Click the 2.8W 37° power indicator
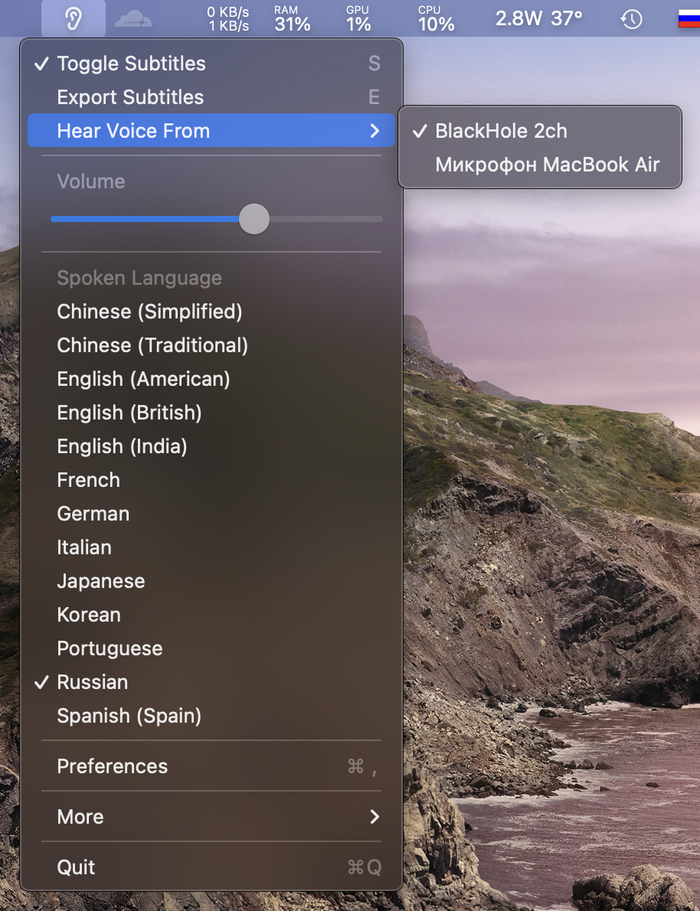The height and width of the screenshot is (911, 700). click(539, 19)
